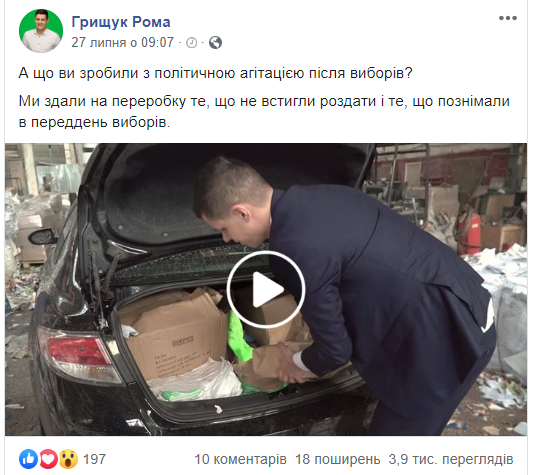The height and width of the screenshot is (475, 533).
Task: Click the question text about політичною агітацією
Action: [x=215, y=73]
